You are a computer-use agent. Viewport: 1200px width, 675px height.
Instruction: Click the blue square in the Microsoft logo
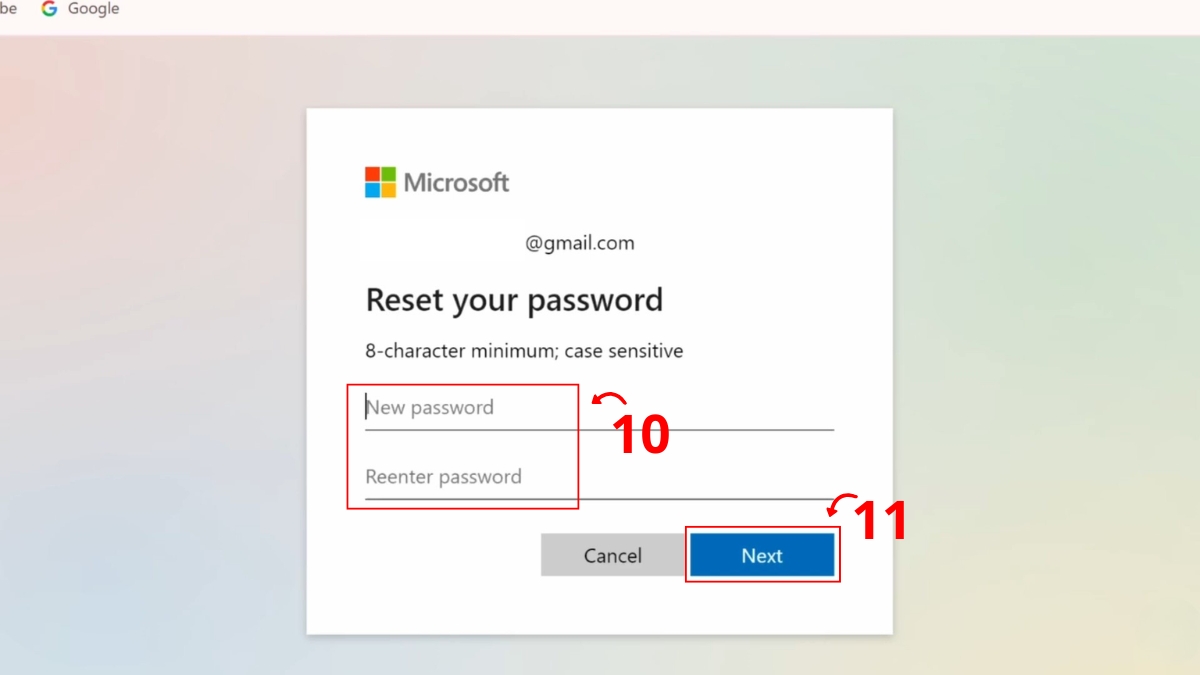coord(373,189)
